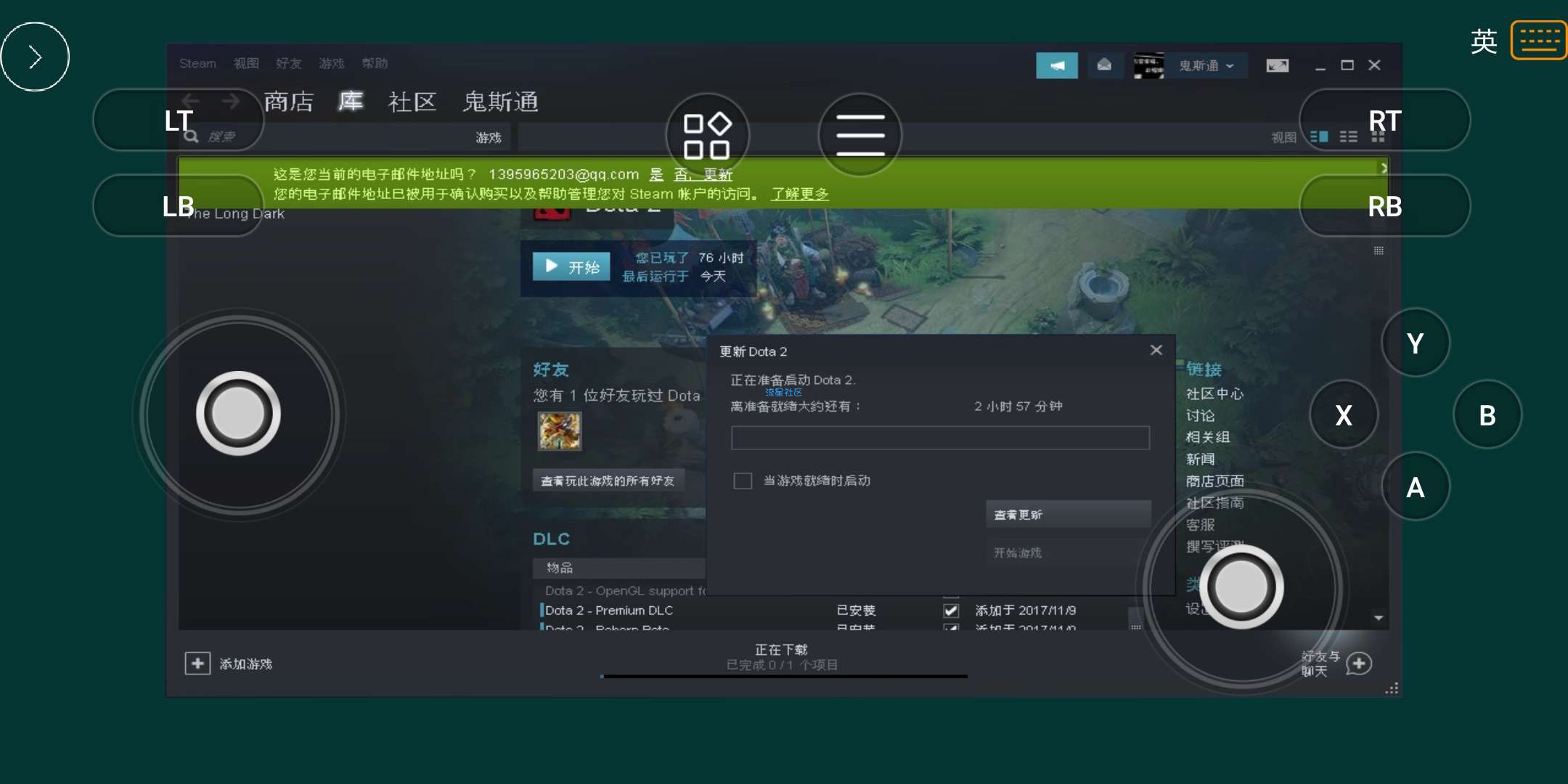Select the detail view layout icon
Screen dimensions: 1568x784
coord(1319,136)
